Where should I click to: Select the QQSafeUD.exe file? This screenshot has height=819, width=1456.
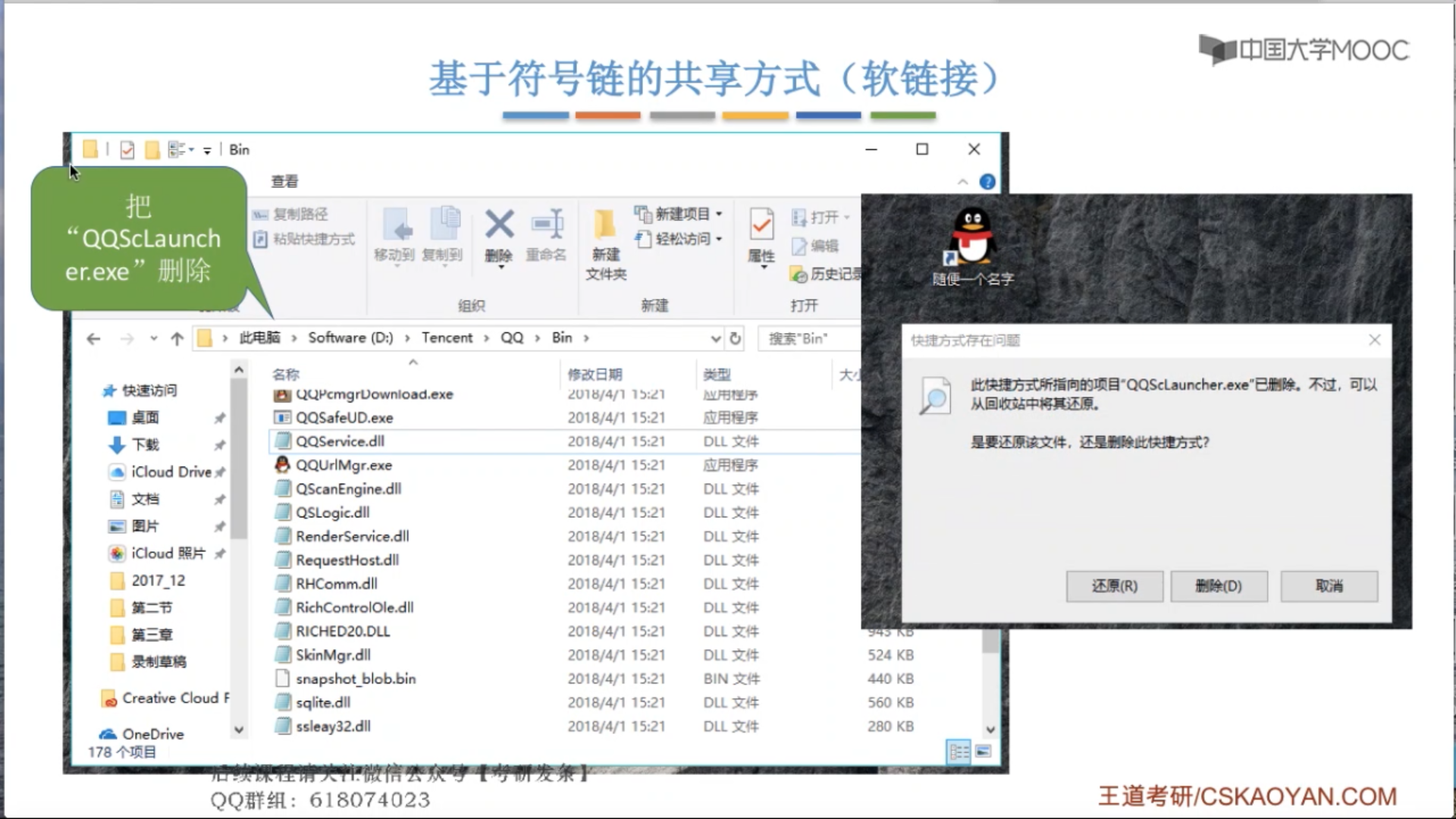coord(344,418)
